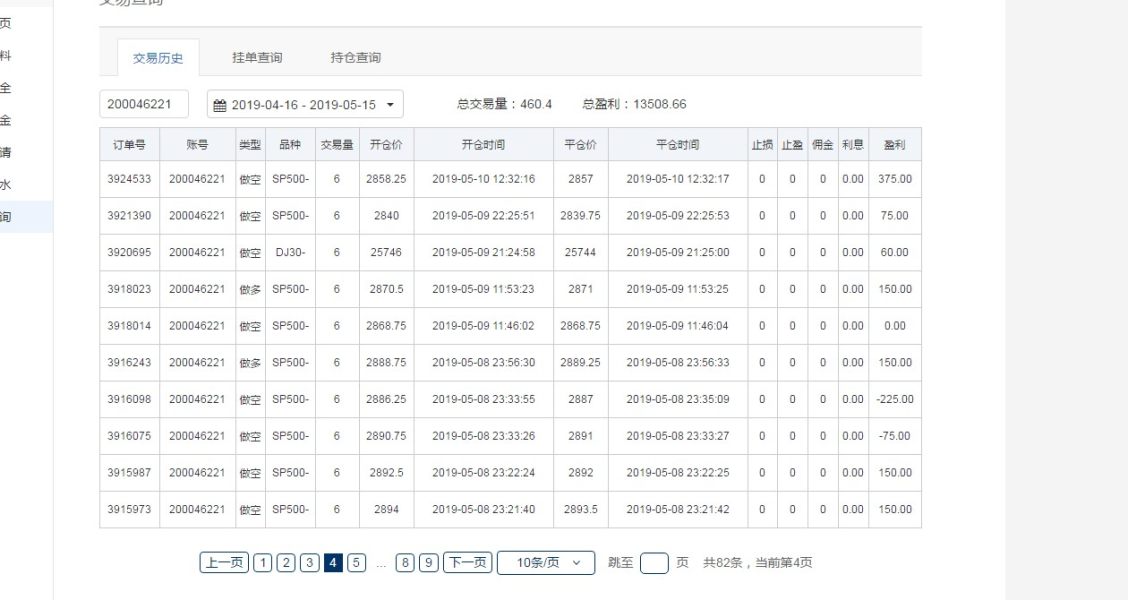1128x600 pixels.
Task: Switch to the 挂单查询 tab
Action: pos(257,58)
